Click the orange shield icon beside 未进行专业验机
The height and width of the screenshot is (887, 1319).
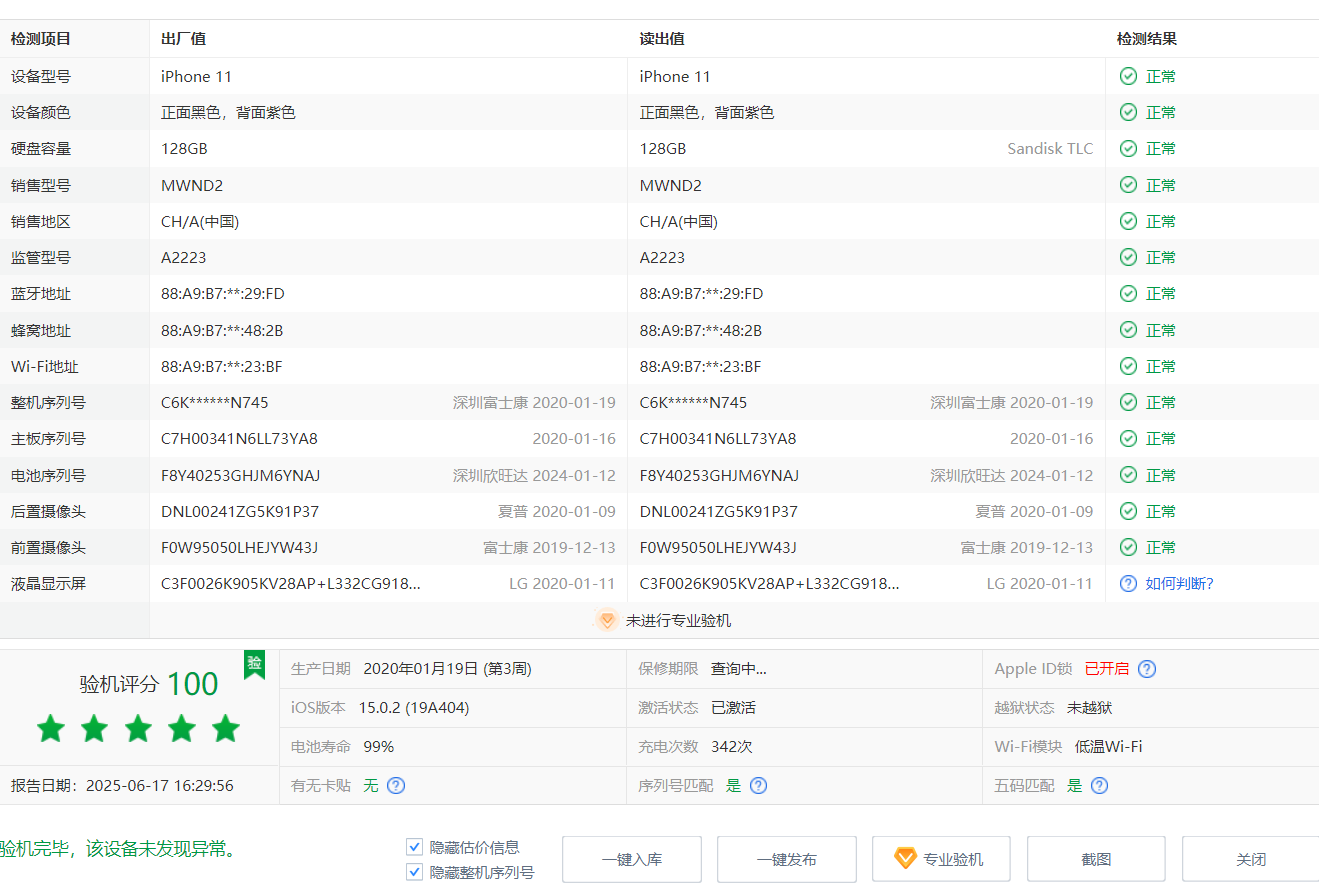607,620
